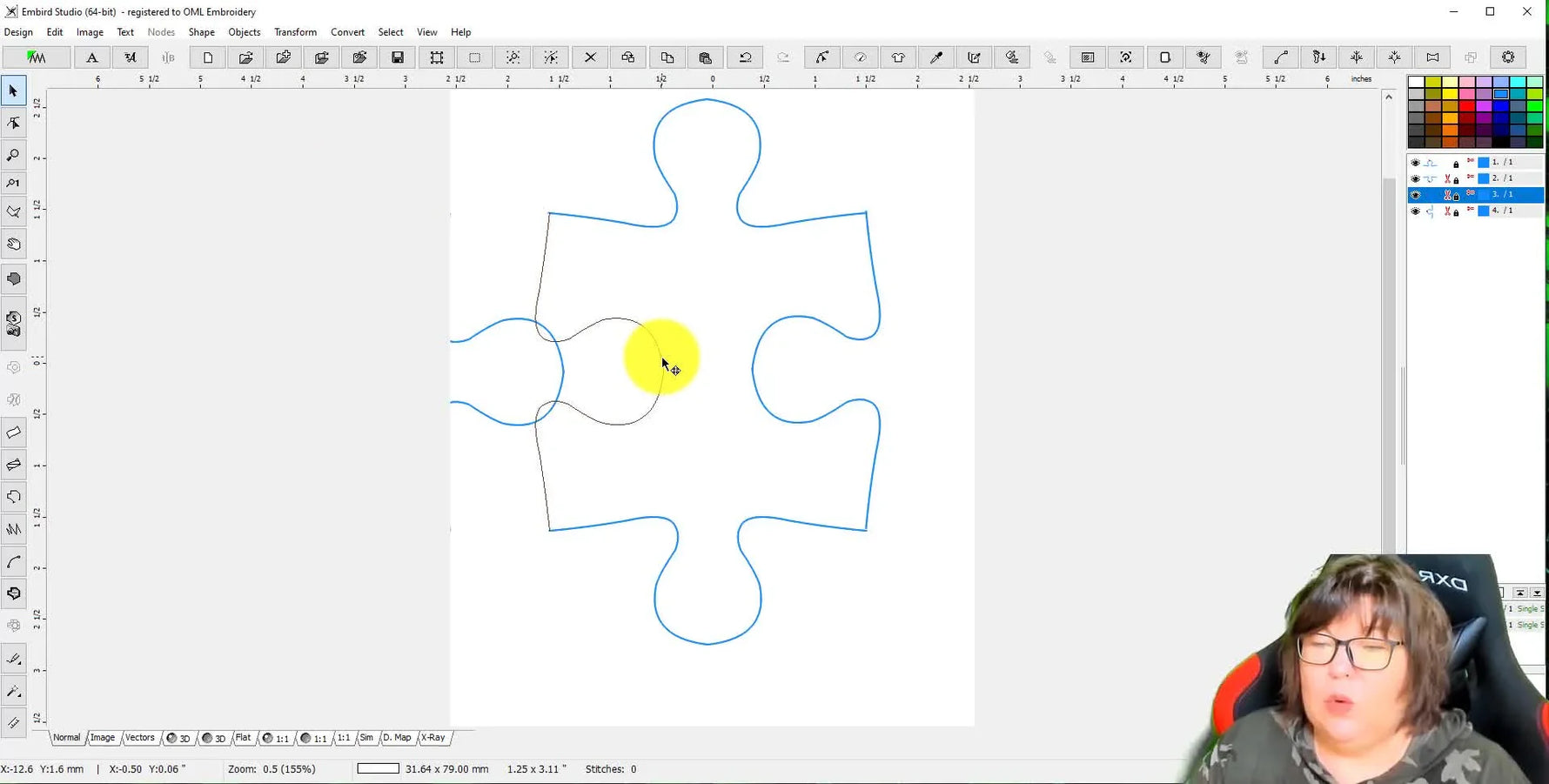Toggle eye visibility for object 2. / 1
This screenshot has width=1549, height=784.
1415,179
